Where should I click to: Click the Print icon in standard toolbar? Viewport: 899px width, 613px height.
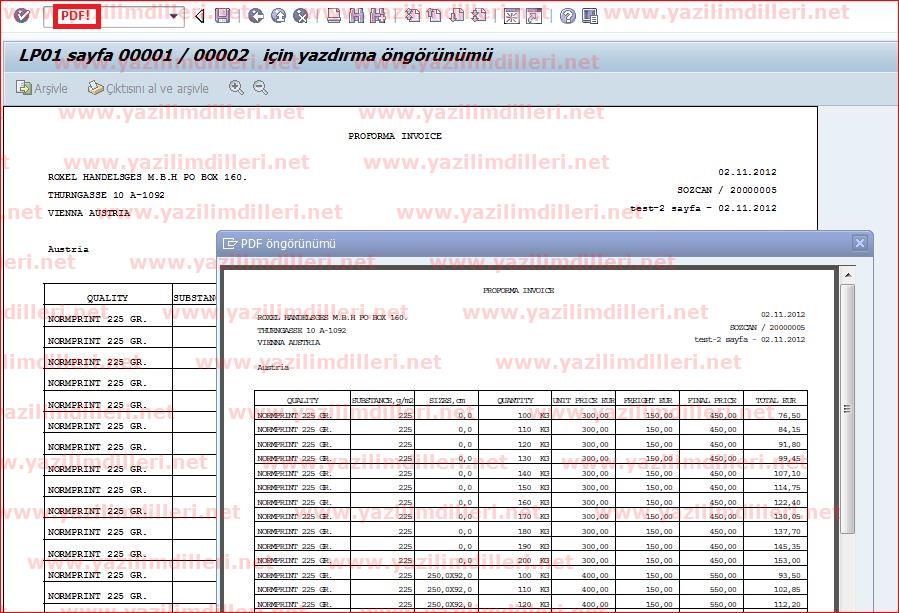(x=334, y=15)
